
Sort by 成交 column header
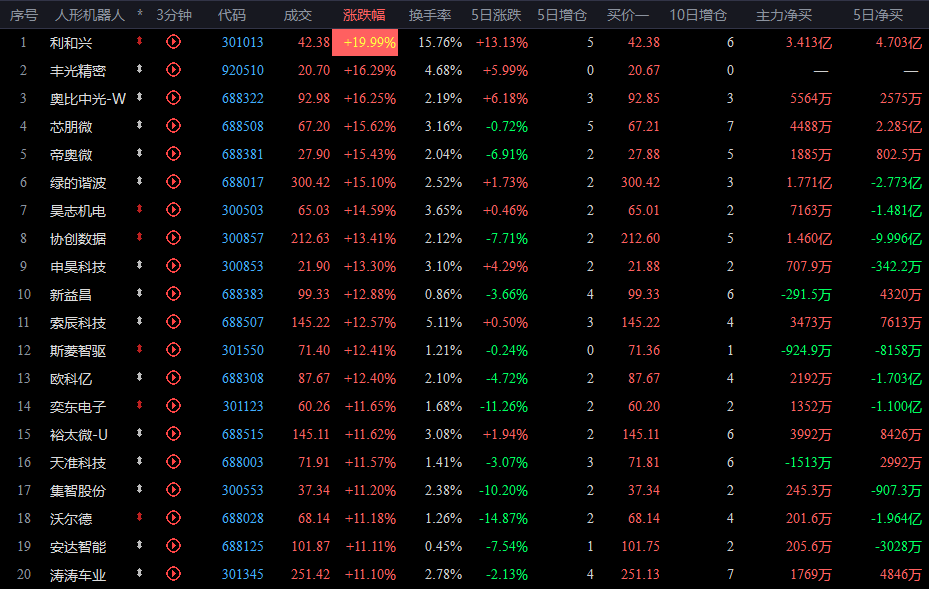tap(297, 15)
